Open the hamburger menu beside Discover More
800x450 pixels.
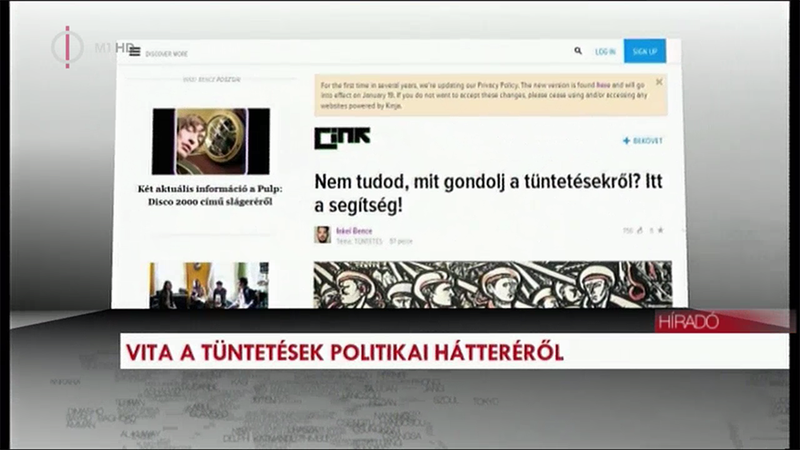(135, 52)
